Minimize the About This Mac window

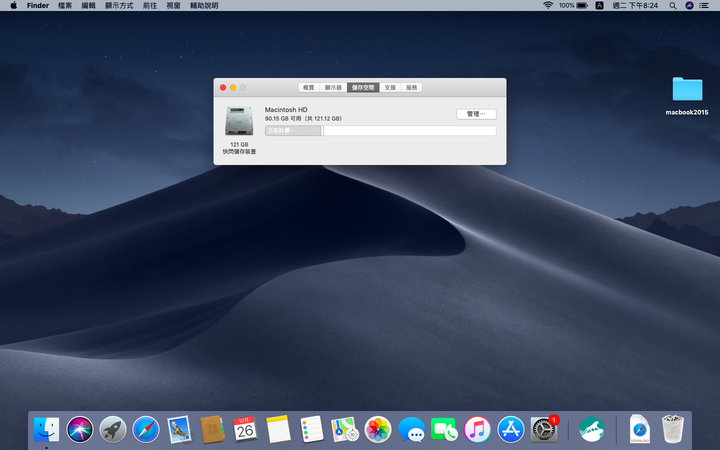[233, 87]
